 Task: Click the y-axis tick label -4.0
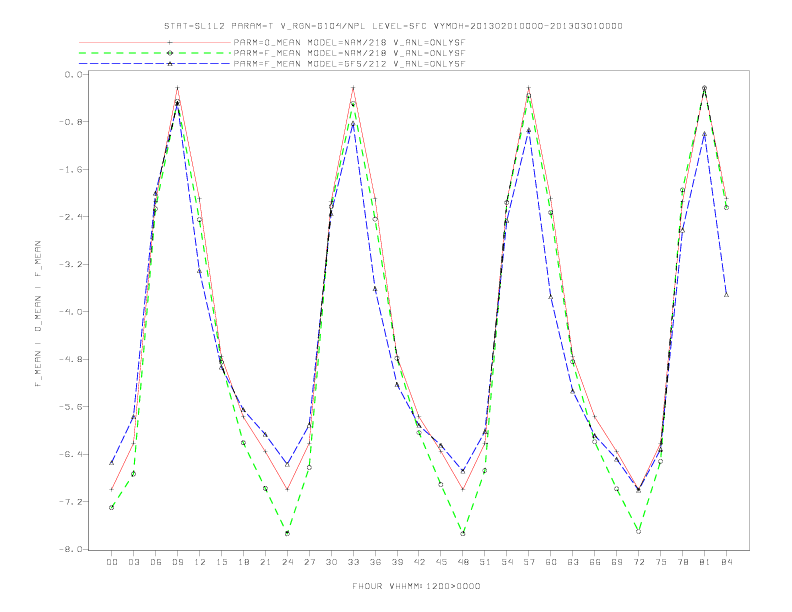tap(71, 312)
